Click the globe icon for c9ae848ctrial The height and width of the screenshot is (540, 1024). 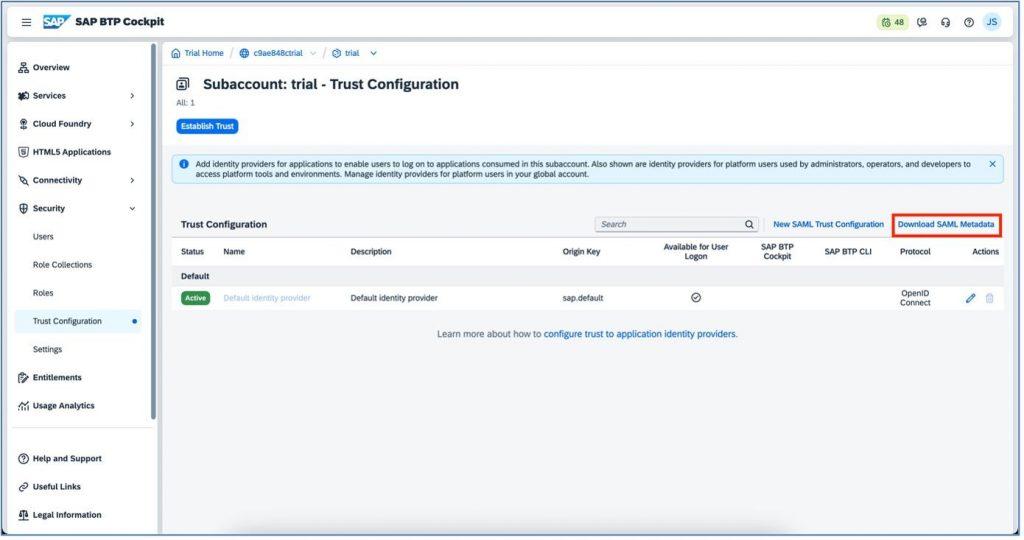coord(246,54)
